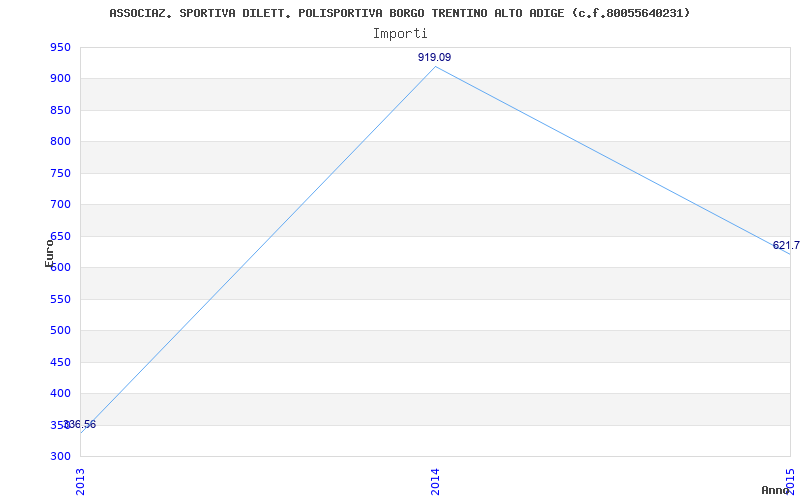800x500 pixels.
Task: Click the 621.7 data label
Action: (786, 245)
